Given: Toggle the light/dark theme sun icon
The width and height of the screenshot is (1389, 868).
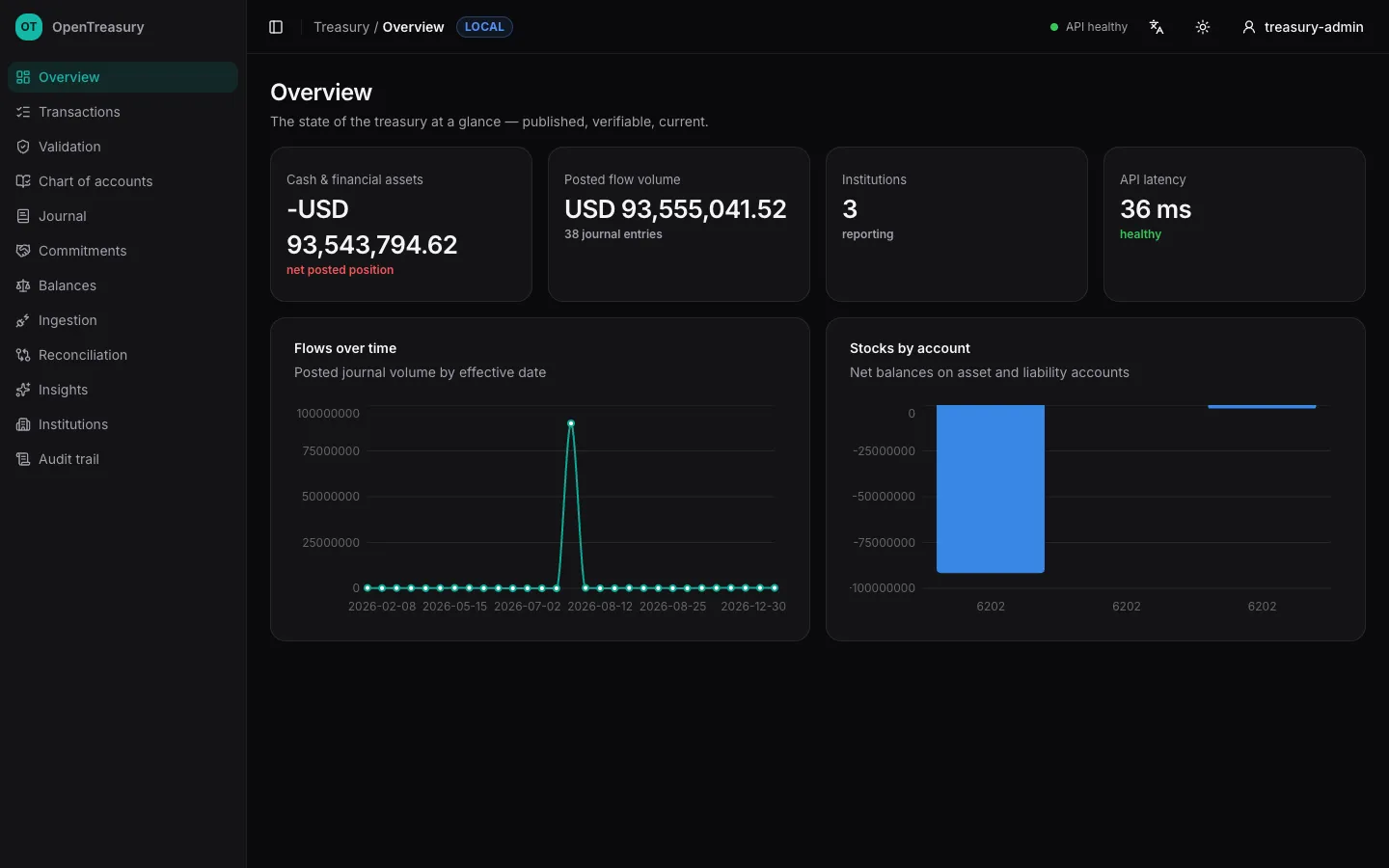Looking at the screenshot, I should click(x=1203, y=27).
